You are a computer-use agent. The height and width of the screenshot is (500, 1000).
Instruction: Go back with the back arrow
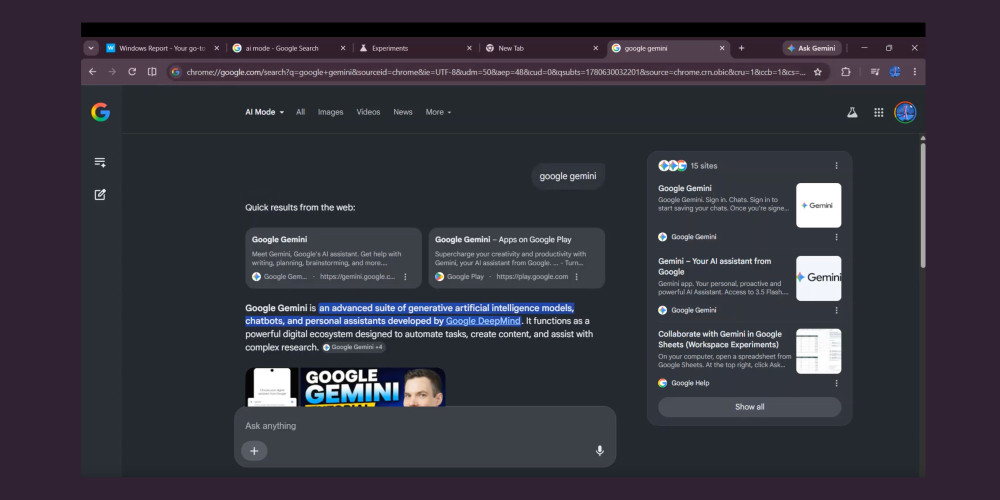[x=92, y=72]
